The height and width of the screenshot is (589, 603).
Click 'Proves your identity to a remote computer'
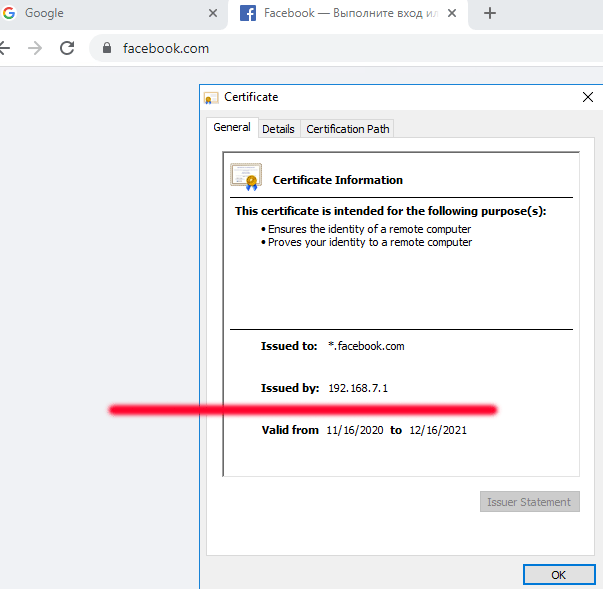click(x=370, y=242)
